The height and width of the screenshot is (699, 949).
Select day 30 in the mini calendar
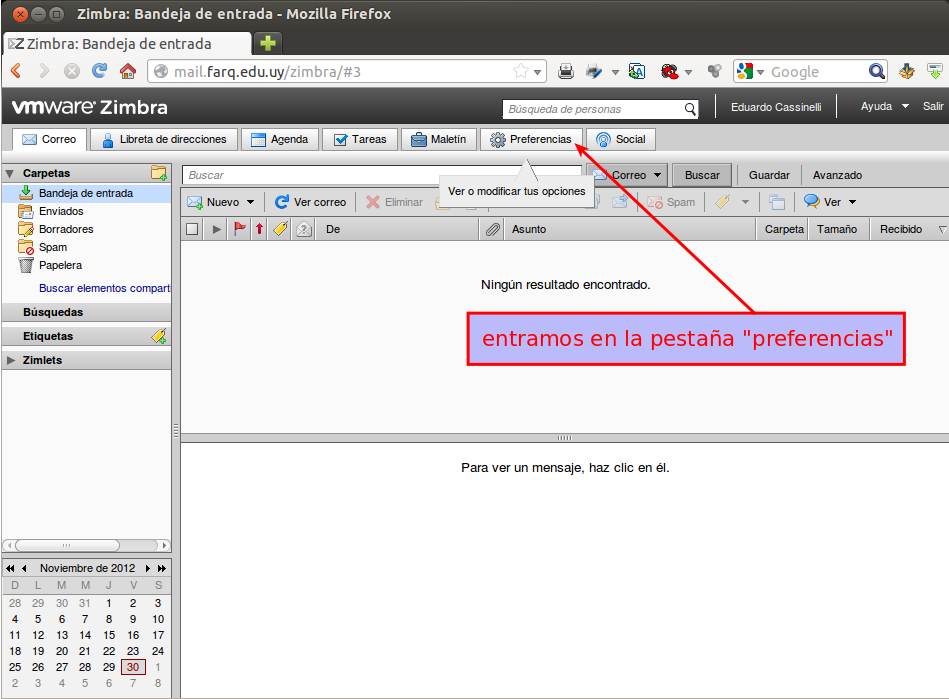click(x=133, y=667)
